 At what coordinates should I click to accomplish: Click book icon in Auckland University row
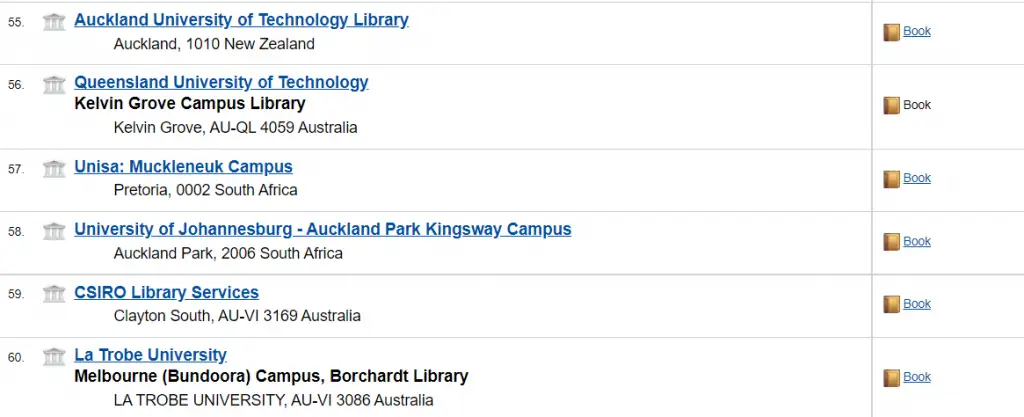[x=891, y=32]
